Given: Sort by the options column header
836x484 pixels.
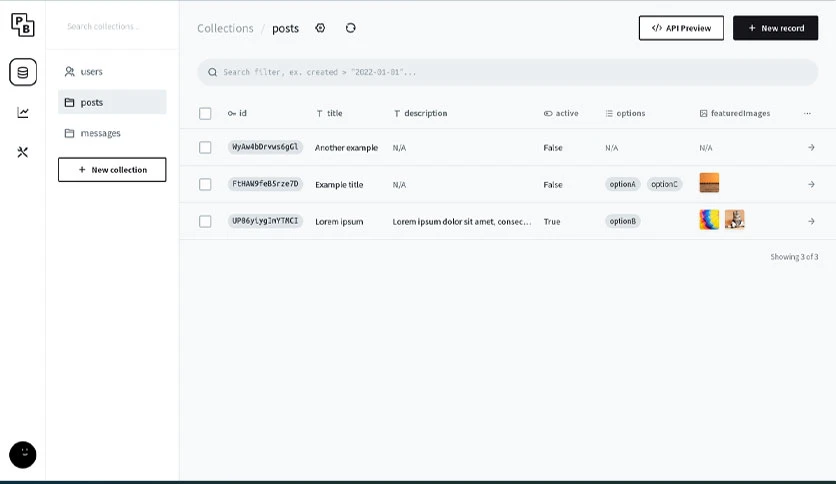Looking at the screenshot, I should [625, 113].
